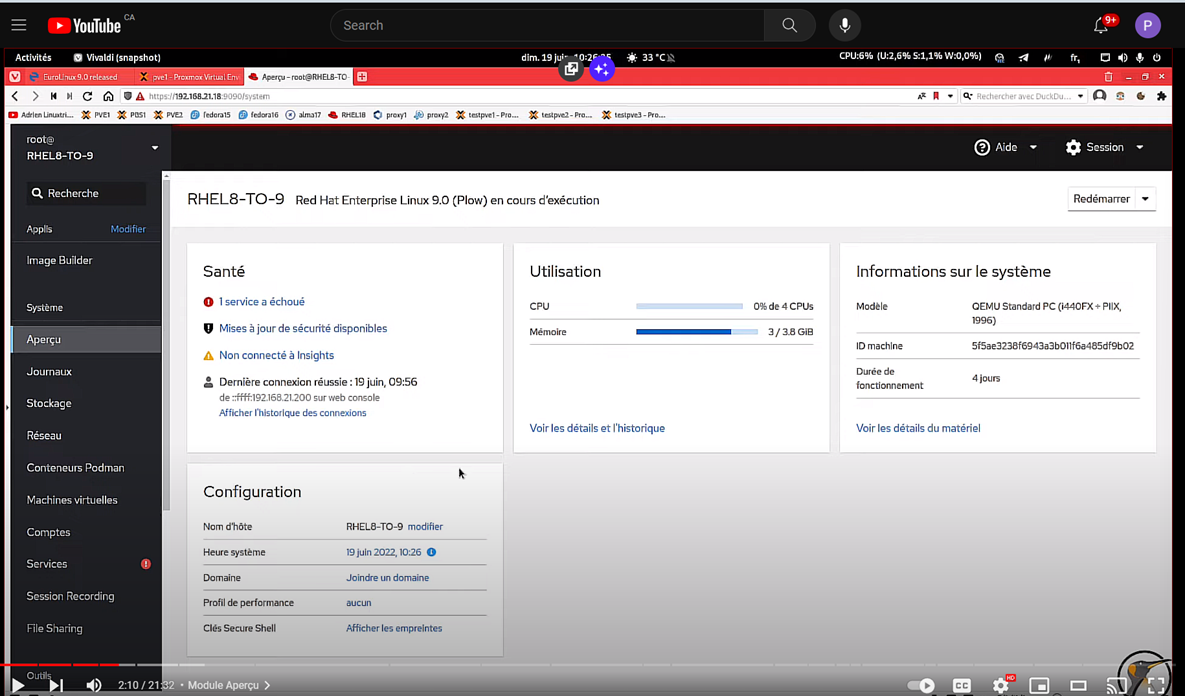
Task: Click 'modifier' next to hostname
Action: tap(425, 527)
